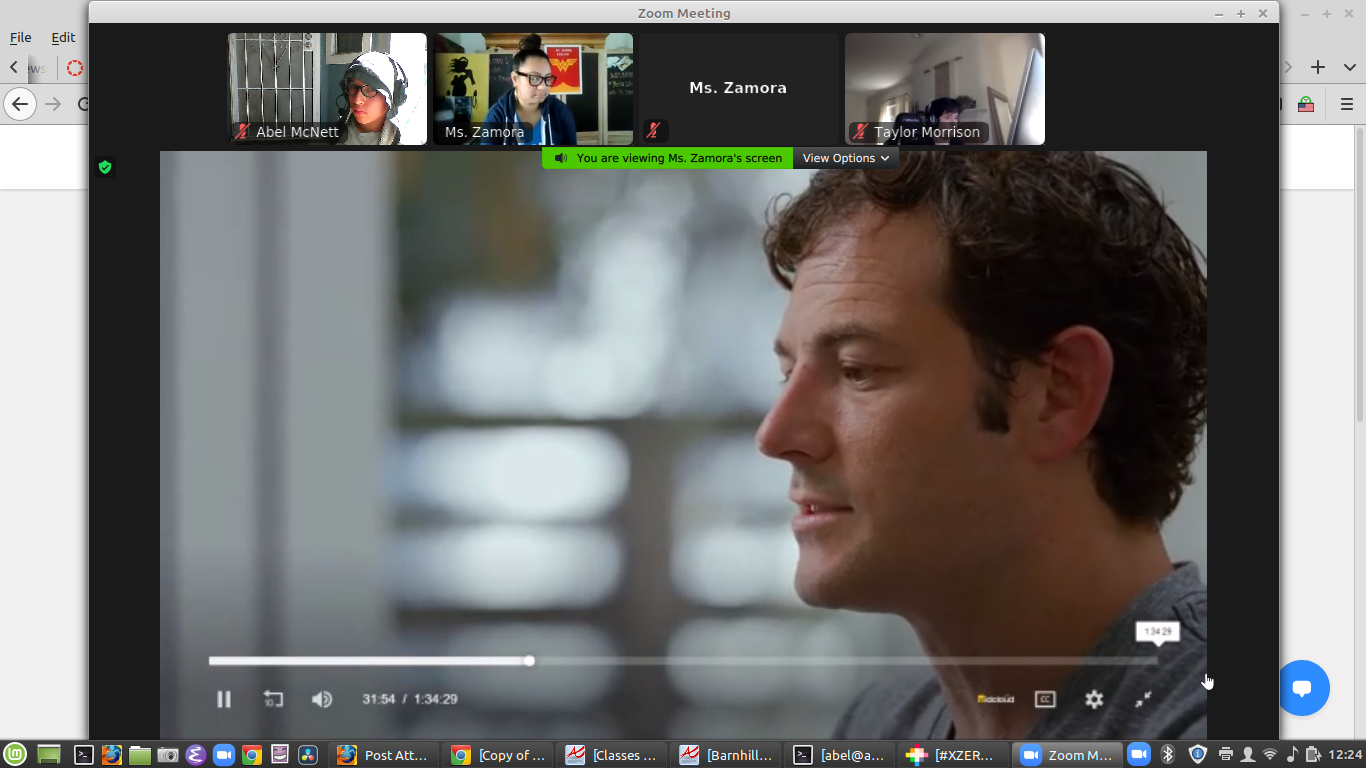Mute the video volume speaker icon
This screenshot has width=1366, height=768.
pos(321,699)
